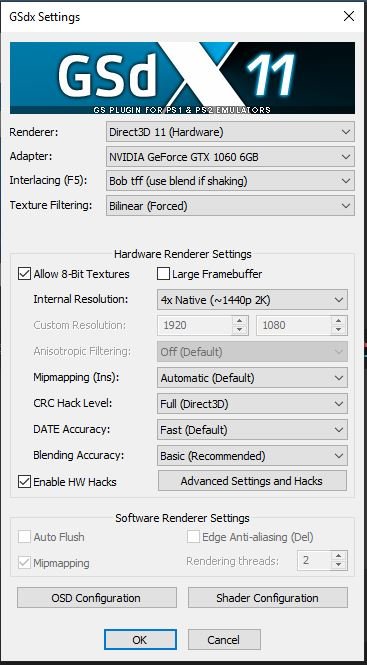Select the DATE Accuracy dropdown
Image resolution: width=367 pixels, height=665 pixels.
[252, 430]
